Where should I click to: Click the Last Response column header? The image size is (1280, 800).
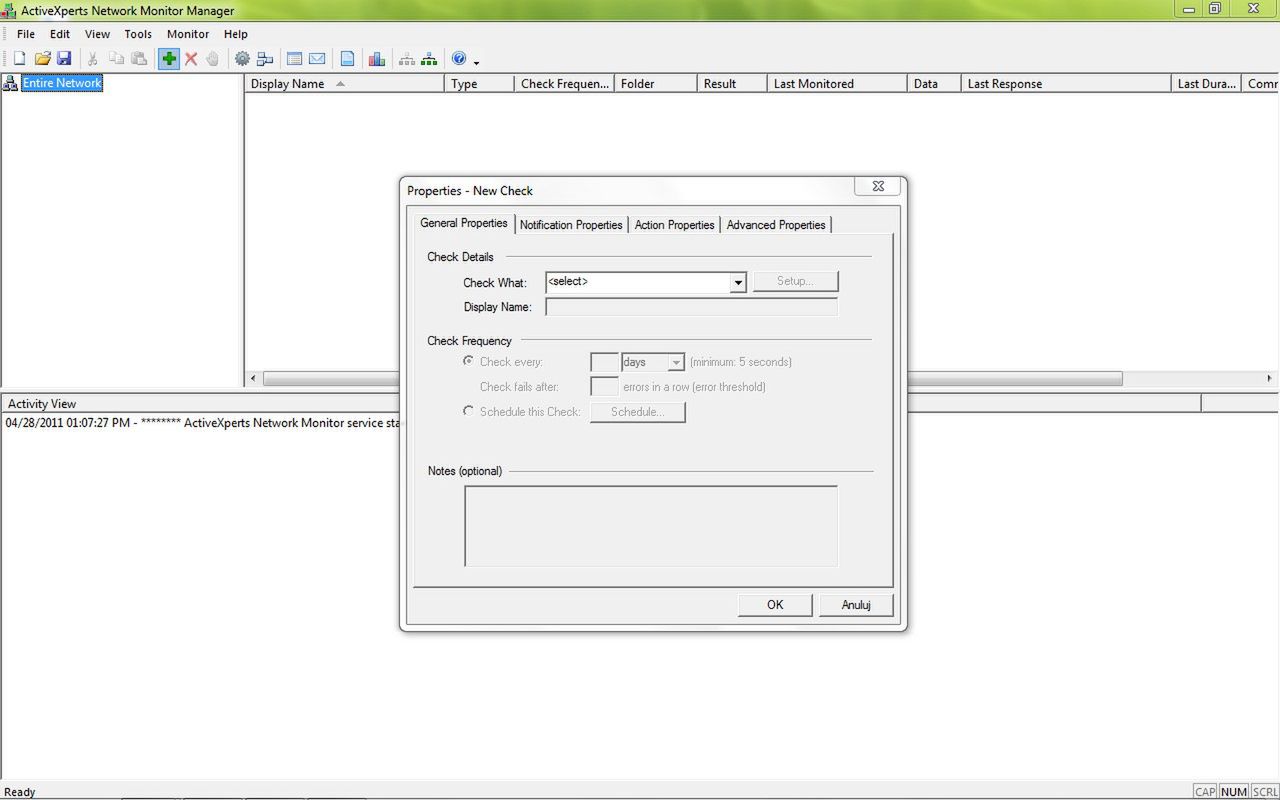pos(1066,84)
